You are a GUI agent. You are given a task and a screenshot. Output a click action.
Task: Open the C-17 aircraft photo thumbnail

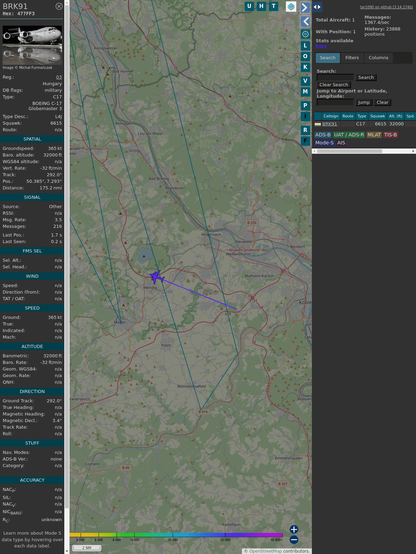(x=32, y=45)
